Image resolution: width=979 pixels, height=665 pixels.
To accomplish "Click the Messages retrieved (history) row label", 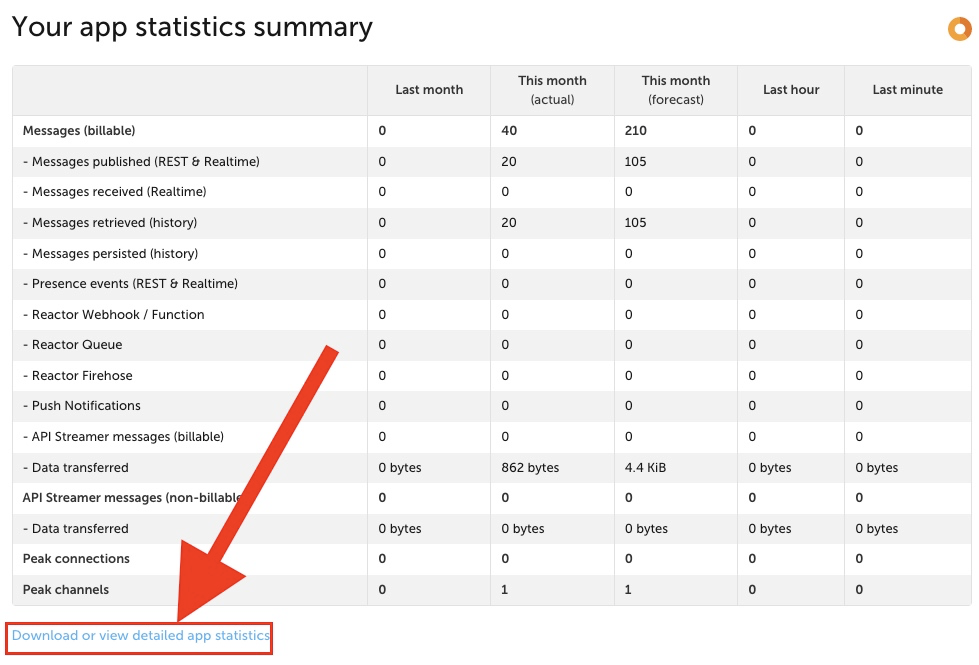I will (110, 223).
